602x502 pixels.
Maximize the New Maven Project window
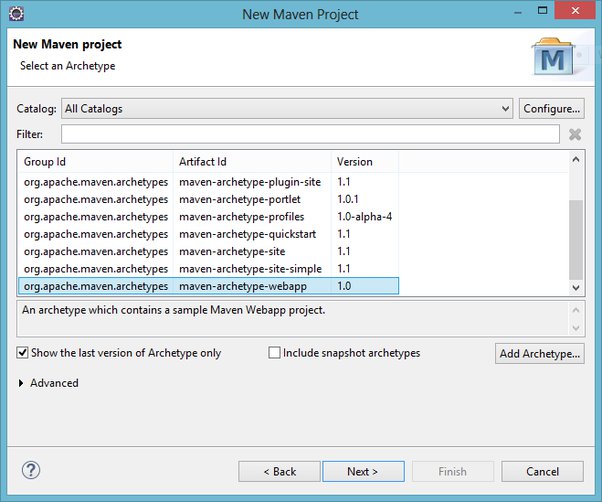tap(542, 11)
